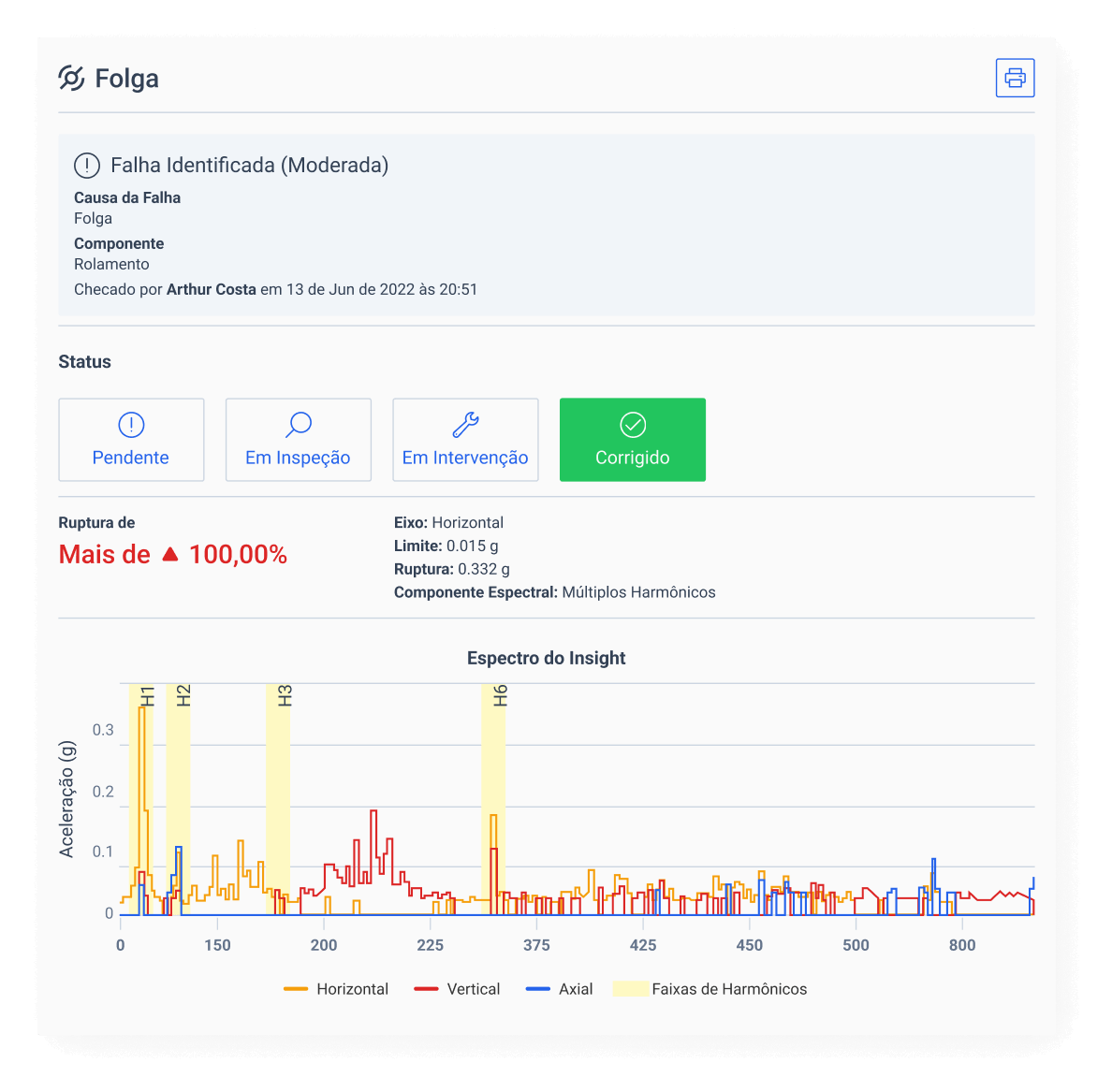The width and height of the screenshot is (1112, 1092).
Task: Toggle the Vertical series in chart legend
Action: coord(458,989)
